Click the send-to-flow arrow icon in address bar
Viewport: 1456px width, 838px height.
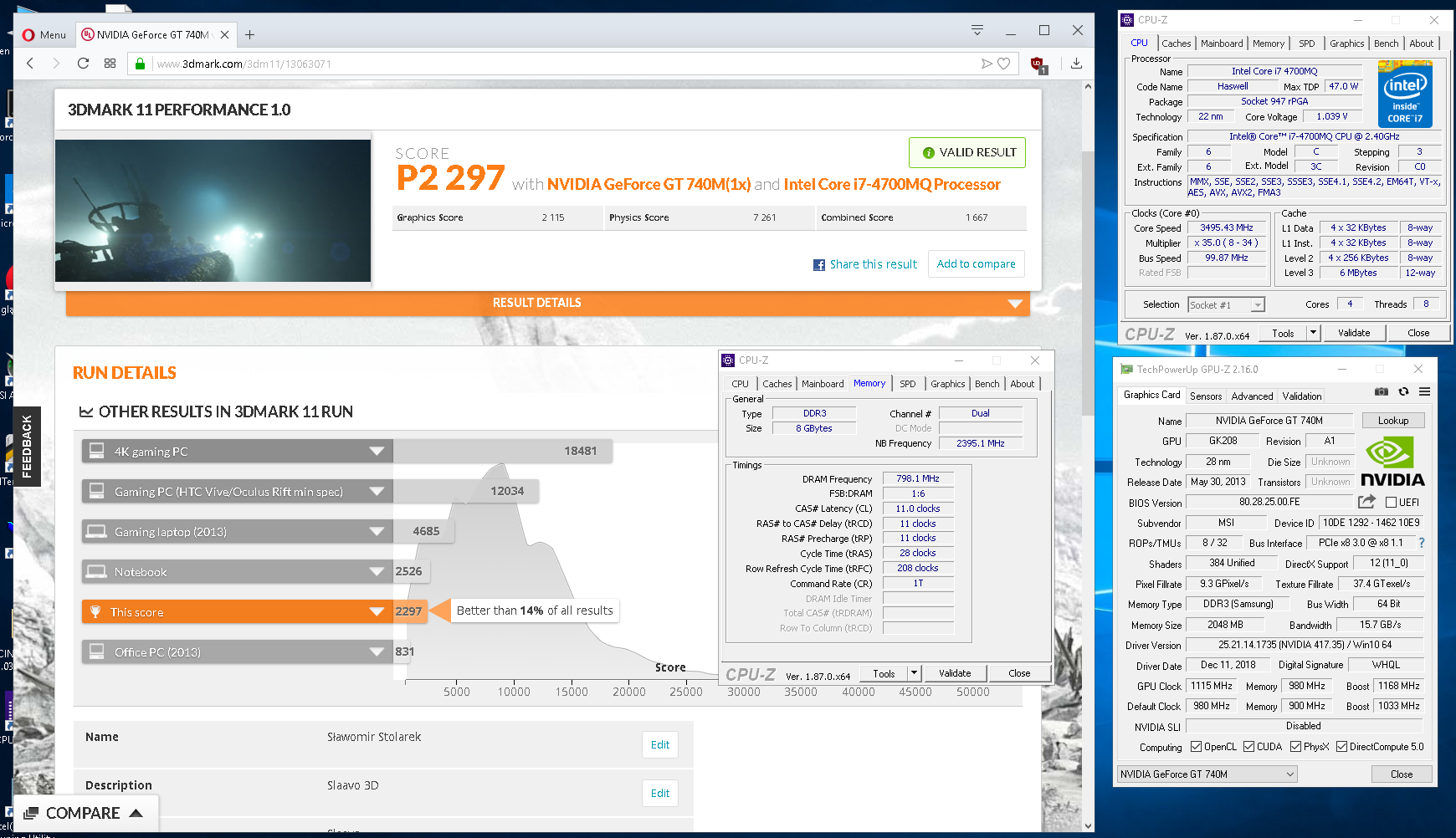point(987,64)
